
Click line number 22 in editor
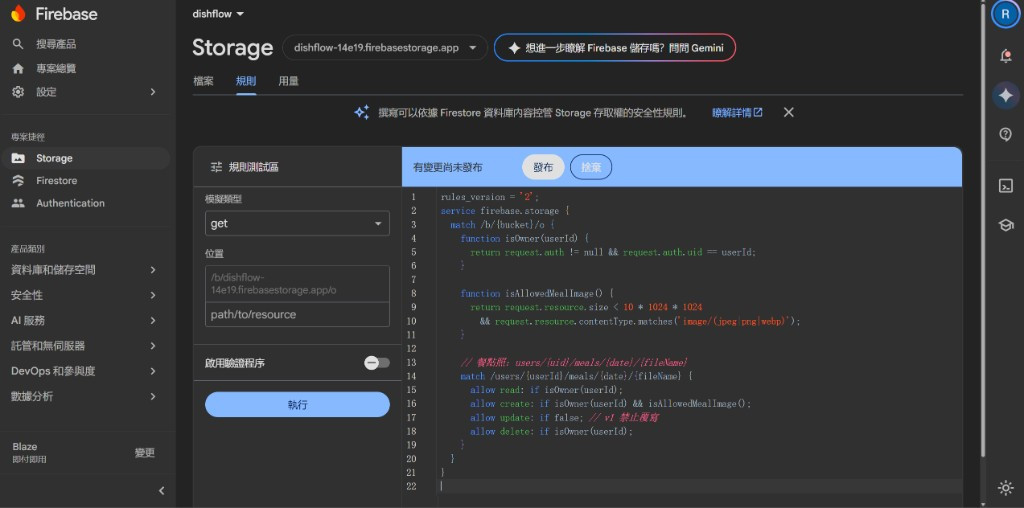point(411,486)
